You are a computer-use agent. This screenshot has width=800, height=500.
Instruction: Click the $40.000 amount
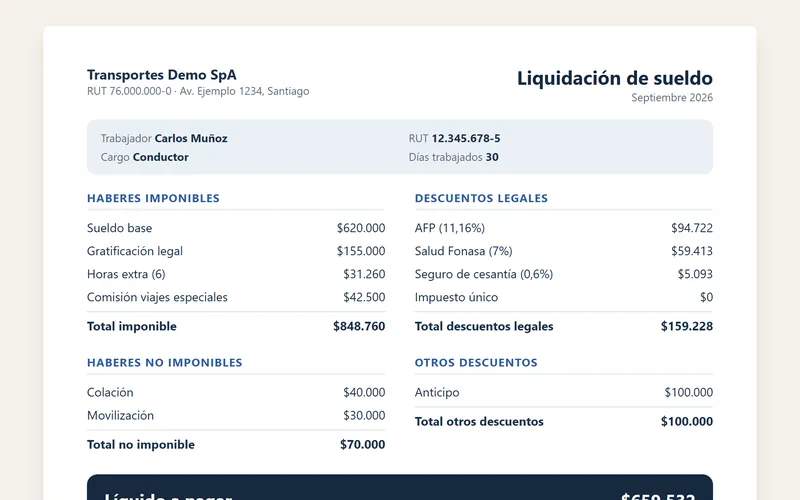(x=364, y=392)
